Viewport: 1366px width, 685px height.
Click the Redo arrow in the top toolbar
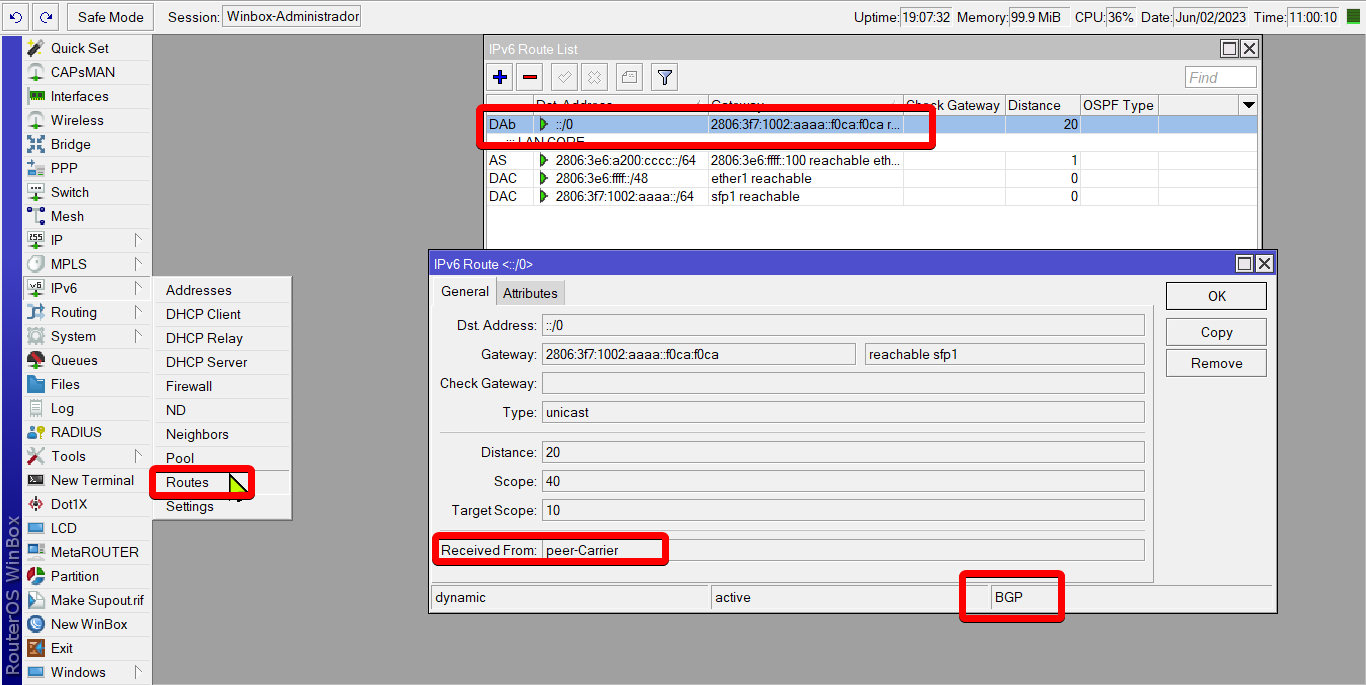click(46, 17)
